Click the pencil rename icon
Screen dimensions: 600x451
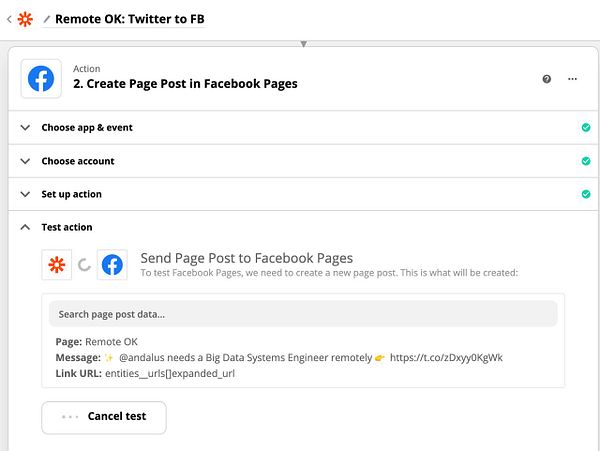click(x=46, y=19)
